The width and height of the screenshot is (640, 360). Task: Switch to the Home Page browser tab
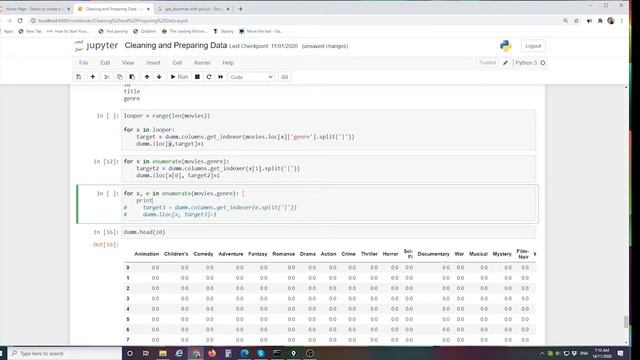(x=35, y=9)
